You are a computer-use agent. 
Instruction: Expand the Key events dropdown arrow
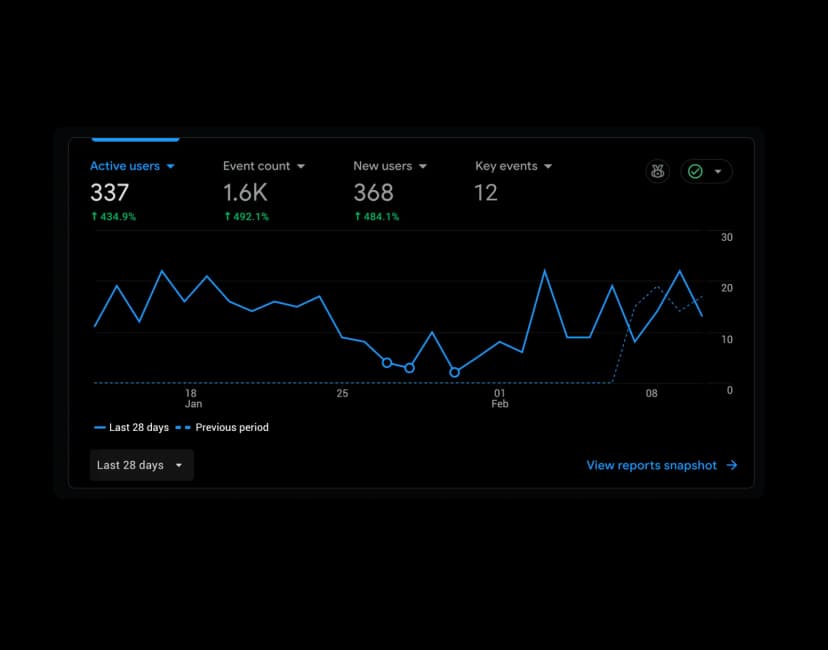tap(548, 166)
